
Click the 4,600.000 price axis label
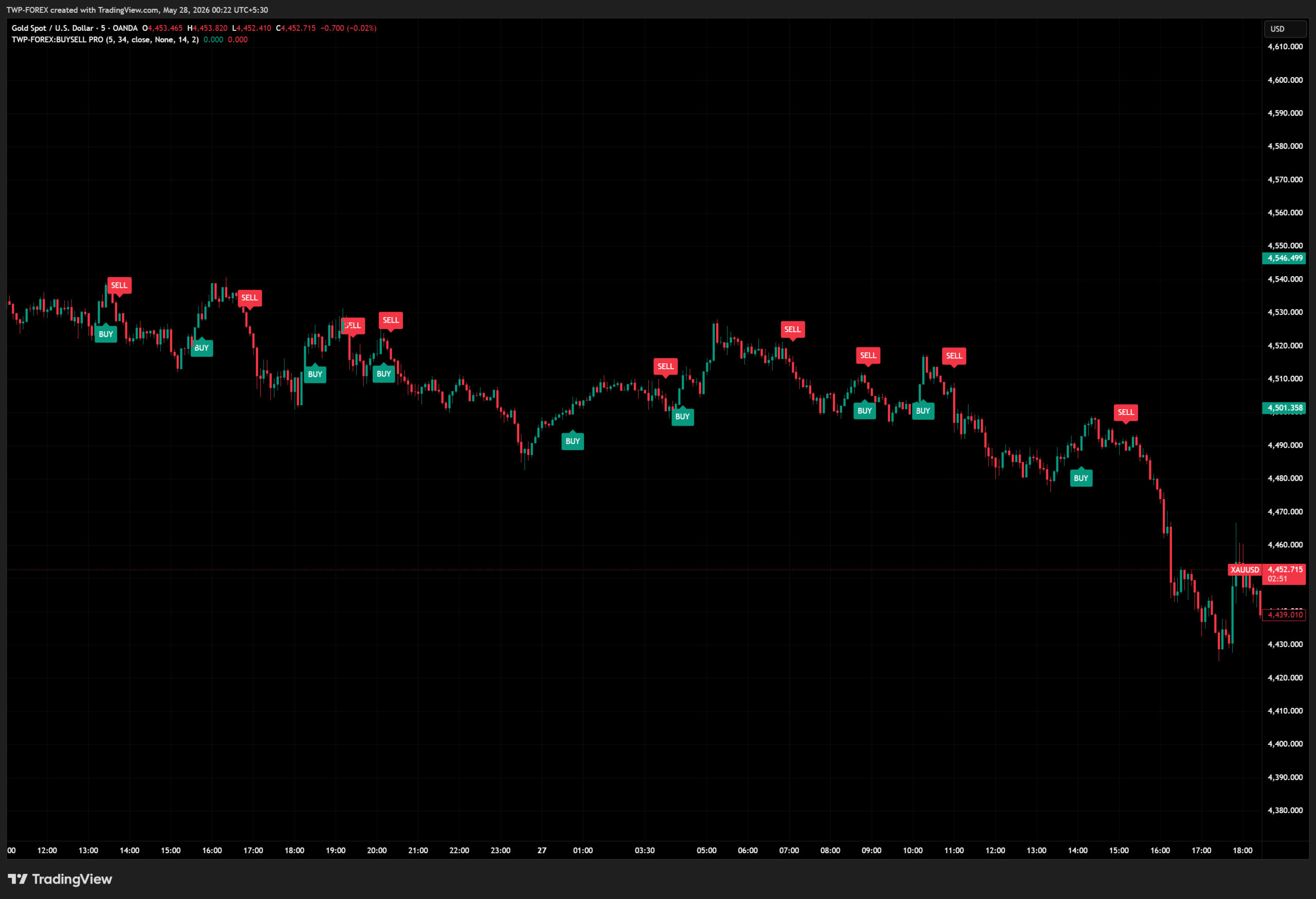point(1285,80)
